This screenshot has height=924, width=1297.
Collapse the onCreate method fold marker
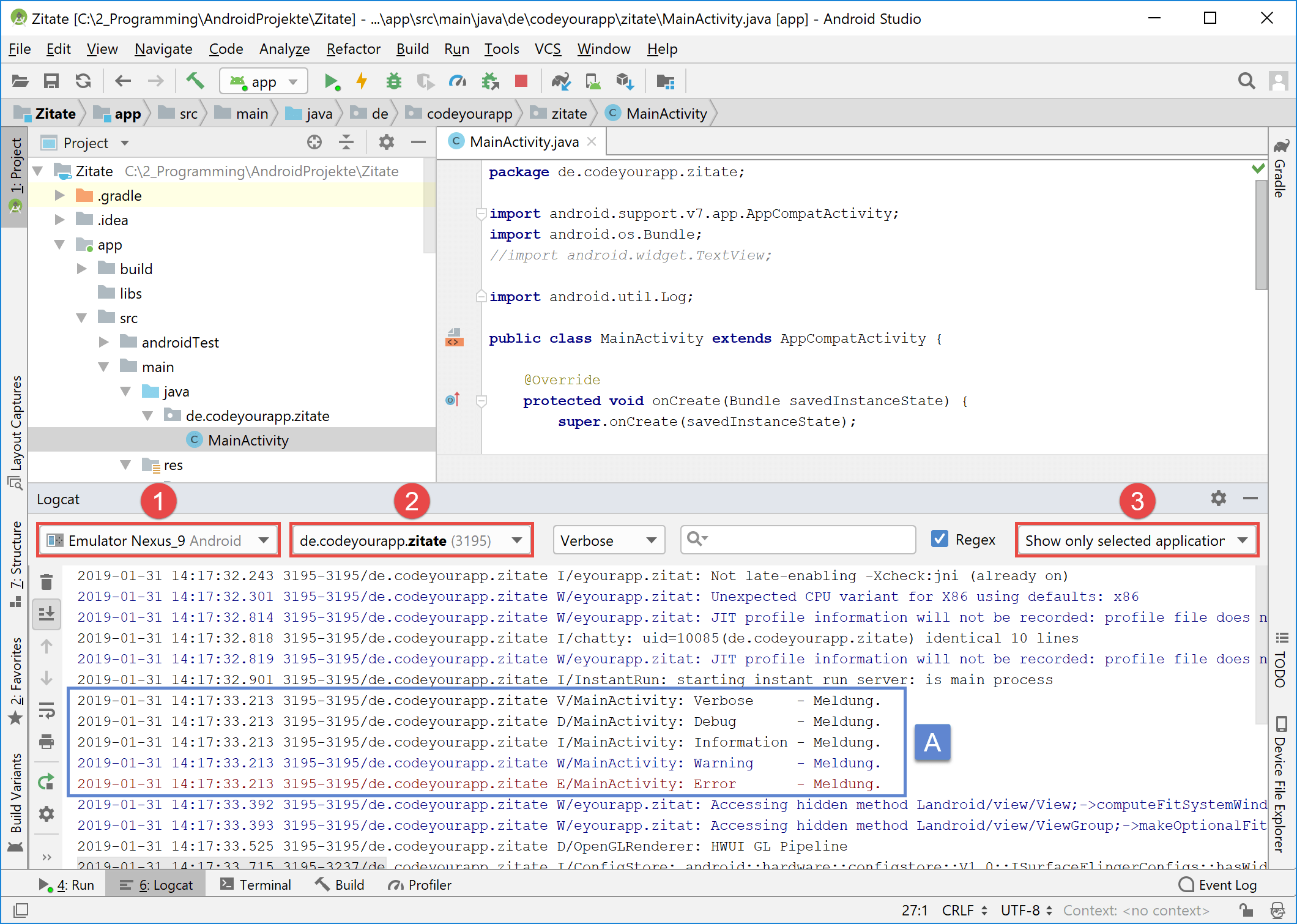[x=481, y=401]
